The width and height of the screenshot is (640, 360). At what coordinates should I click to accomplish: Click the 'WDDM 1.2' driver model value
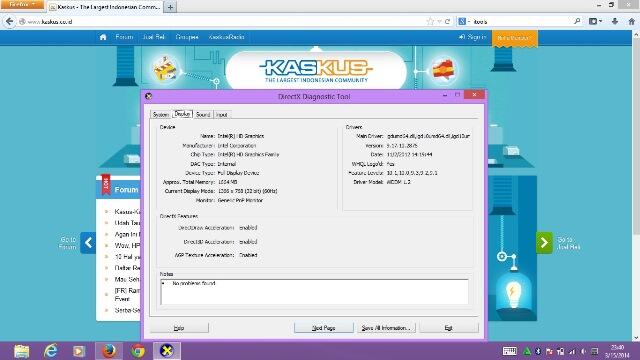[398, 182]
